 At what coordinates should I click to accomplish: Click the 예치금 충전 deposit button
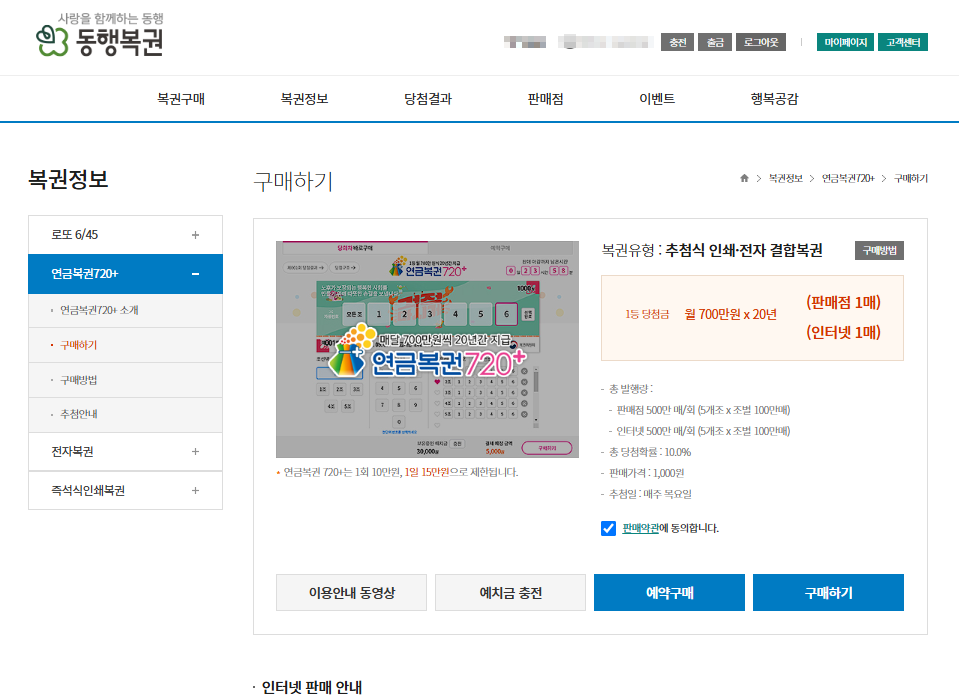coord(510,592)
